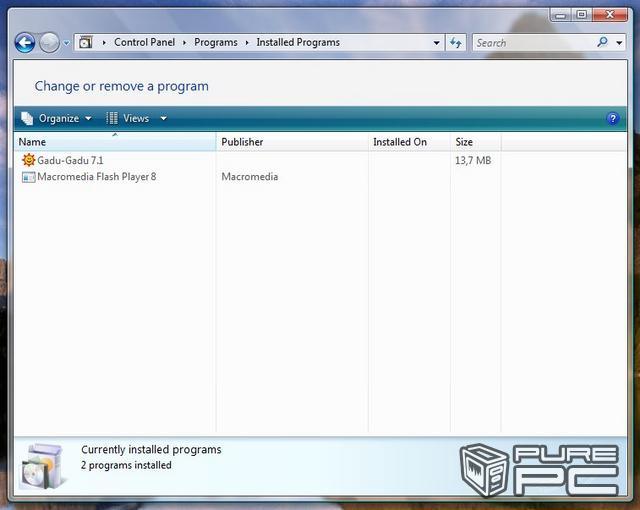Click the greyed-out Forward arrow button
The width and height of the screenshot is (640, 510).
[49, 42]
